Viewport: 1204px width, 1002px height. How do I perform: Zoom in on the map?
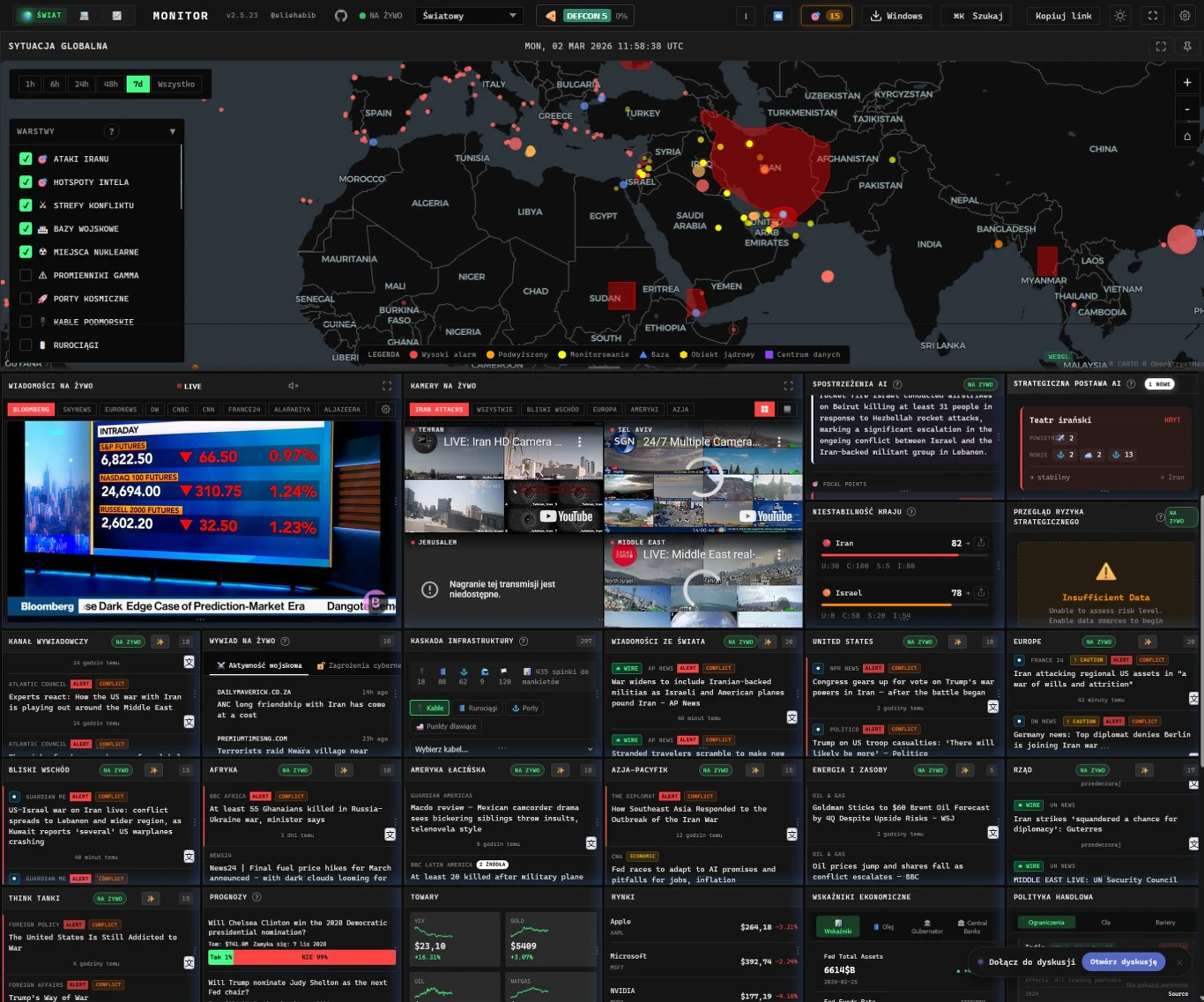[x=1186, y=82]
